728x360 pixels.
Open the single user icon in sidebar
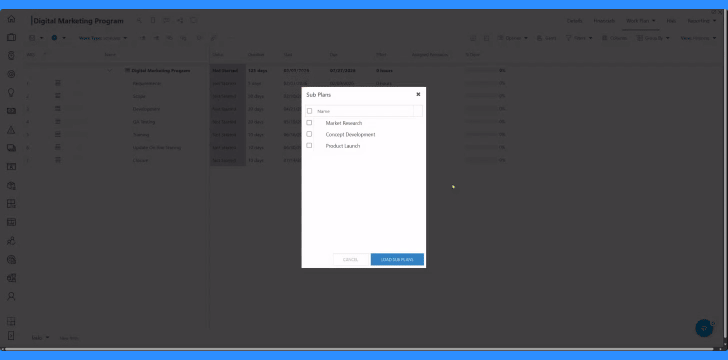click(11, 296)
